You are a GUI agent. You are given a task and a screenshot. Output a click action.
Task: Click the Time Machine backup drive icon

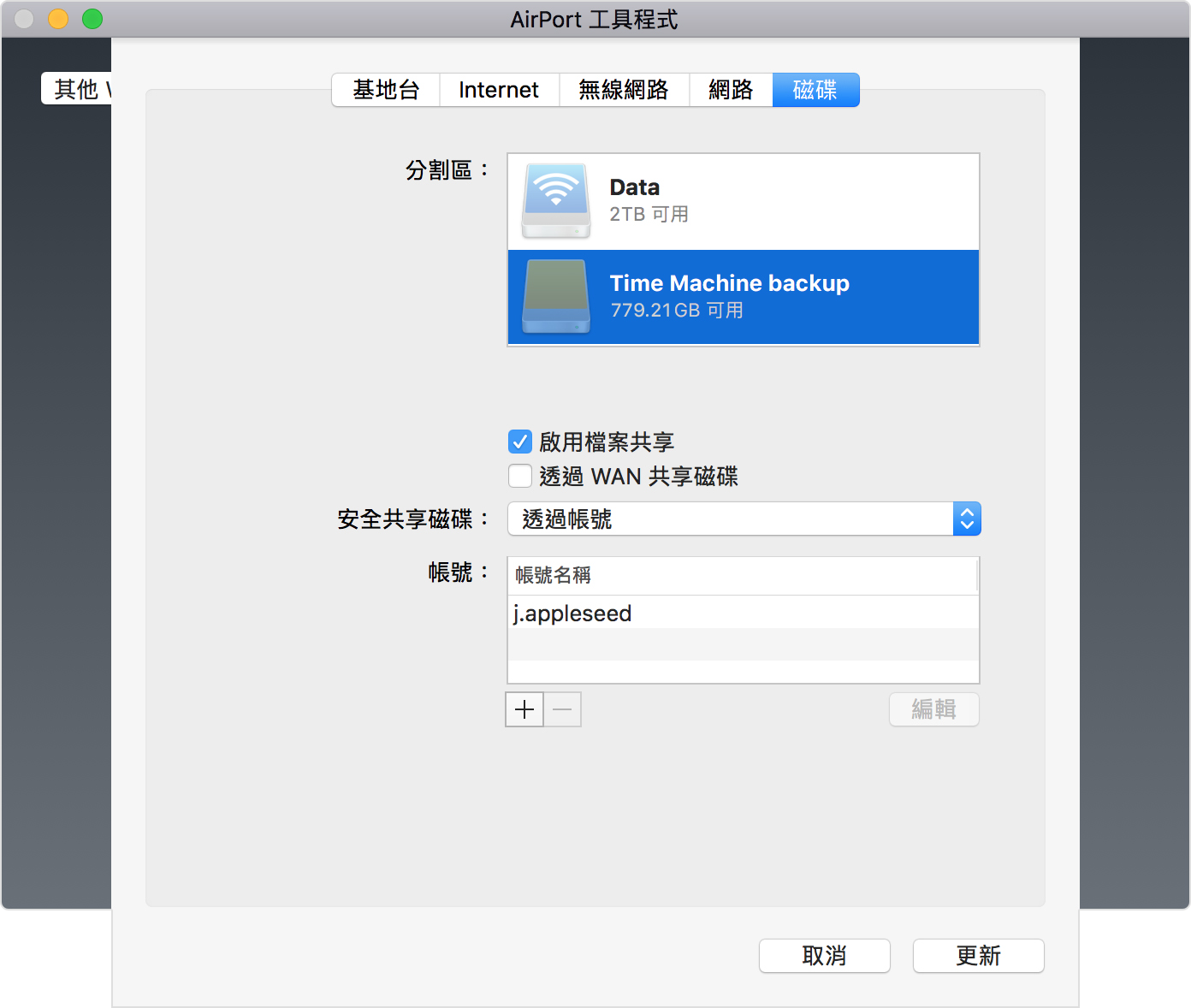point(556,297)
